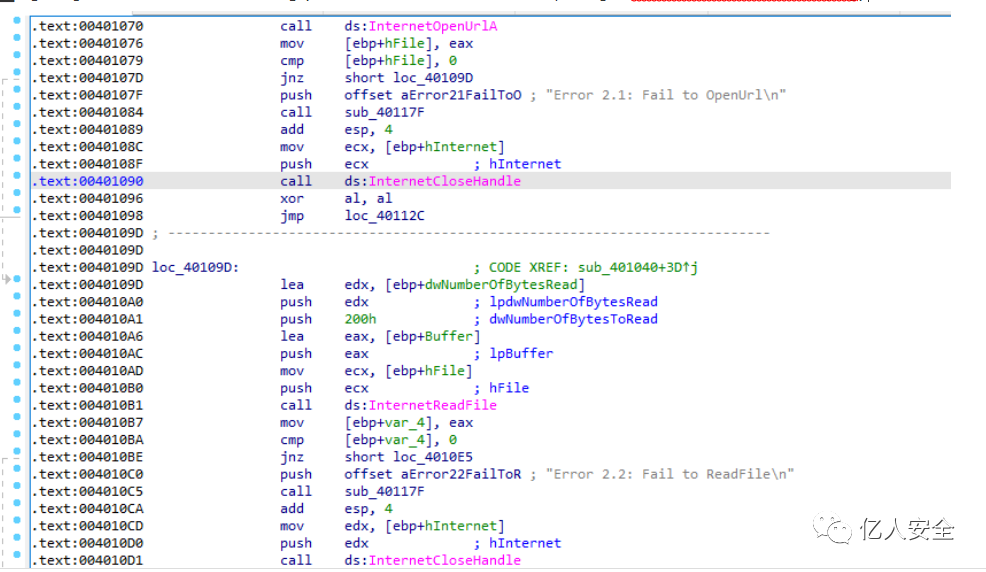Click hInternet operand at address 004010CD

pyautogui.click(x=461, y=525)
